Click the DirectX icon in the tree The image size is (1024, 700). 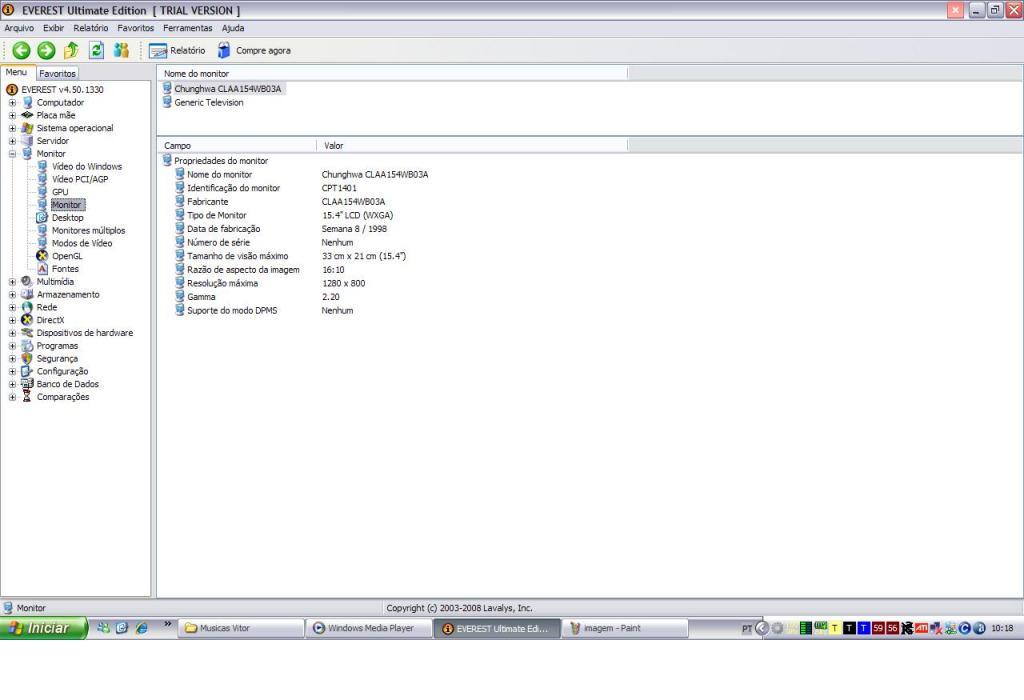(x=27, y=320)
